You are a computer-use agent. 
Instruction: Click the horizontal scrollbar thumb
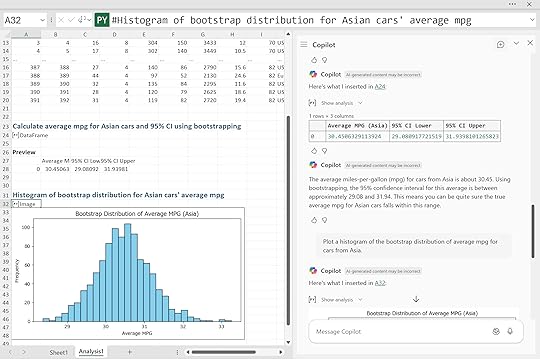[x=224, y=352]
